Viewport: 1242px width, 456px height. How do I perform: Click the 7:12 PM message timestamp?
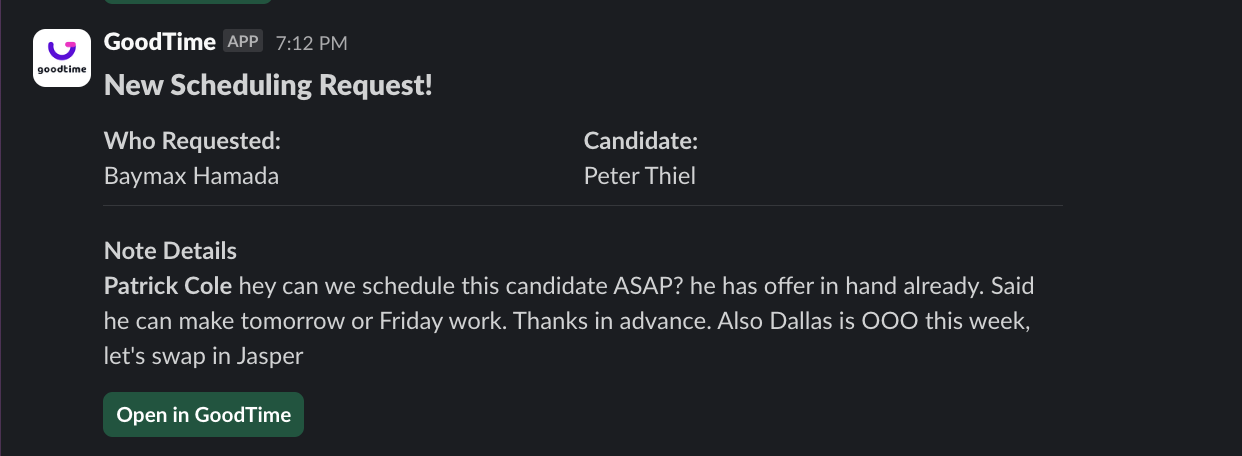tap(311, 43)
